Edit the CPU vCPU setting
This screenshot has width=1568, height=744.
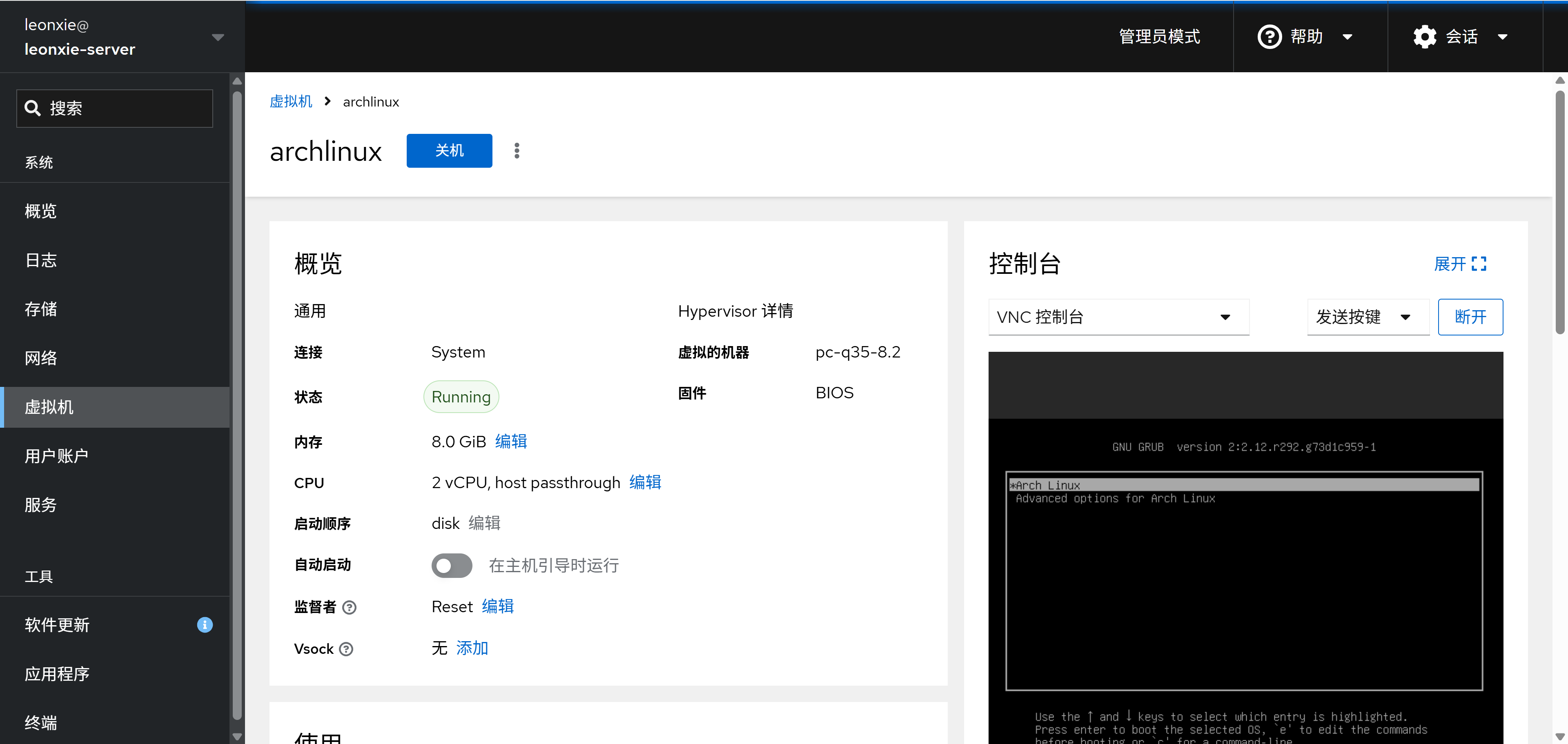click(645, 483)
